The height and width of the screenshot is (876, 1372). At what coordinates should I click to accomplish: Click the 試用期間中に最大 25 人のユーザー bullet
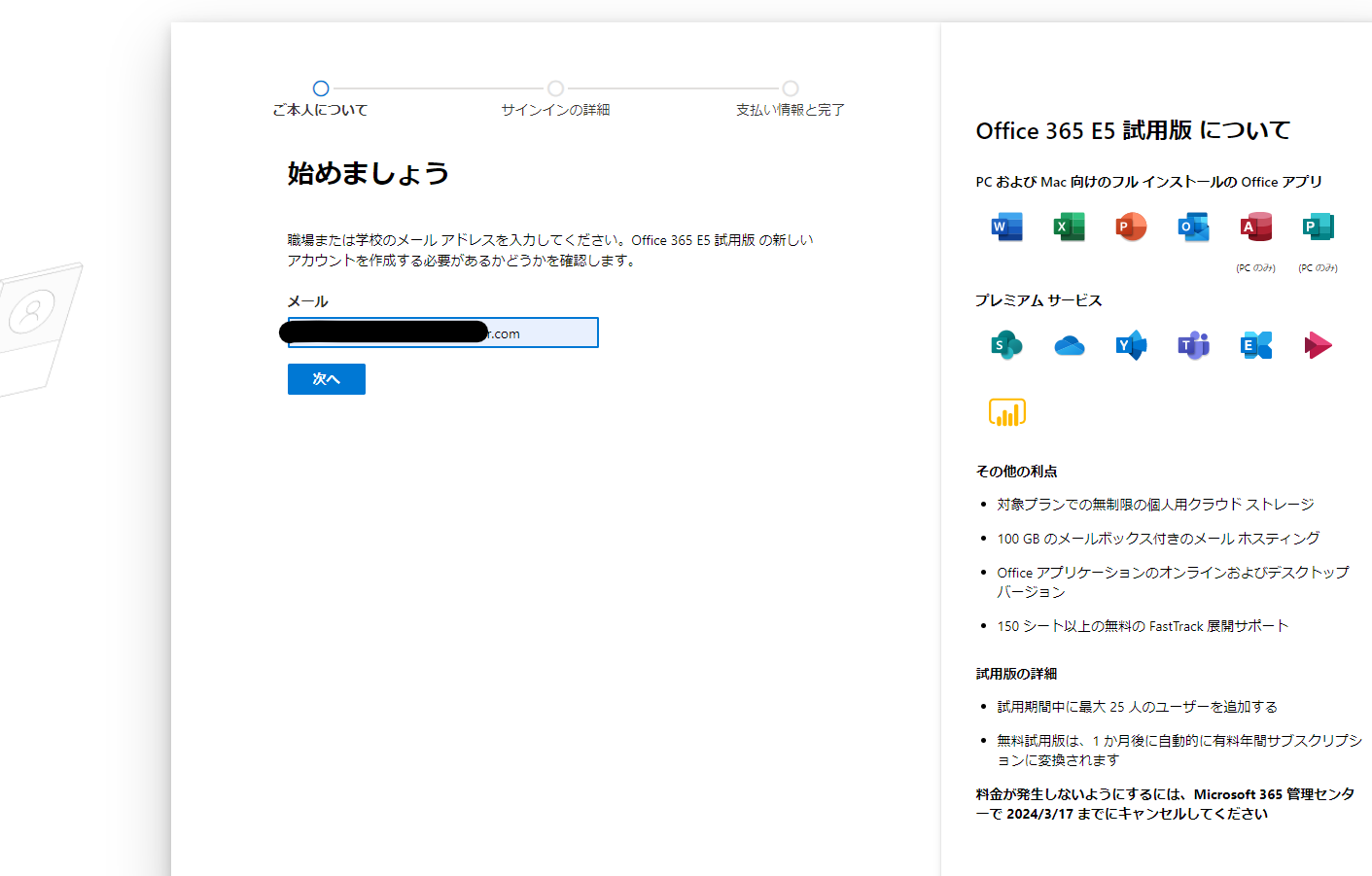point(1137,706)
